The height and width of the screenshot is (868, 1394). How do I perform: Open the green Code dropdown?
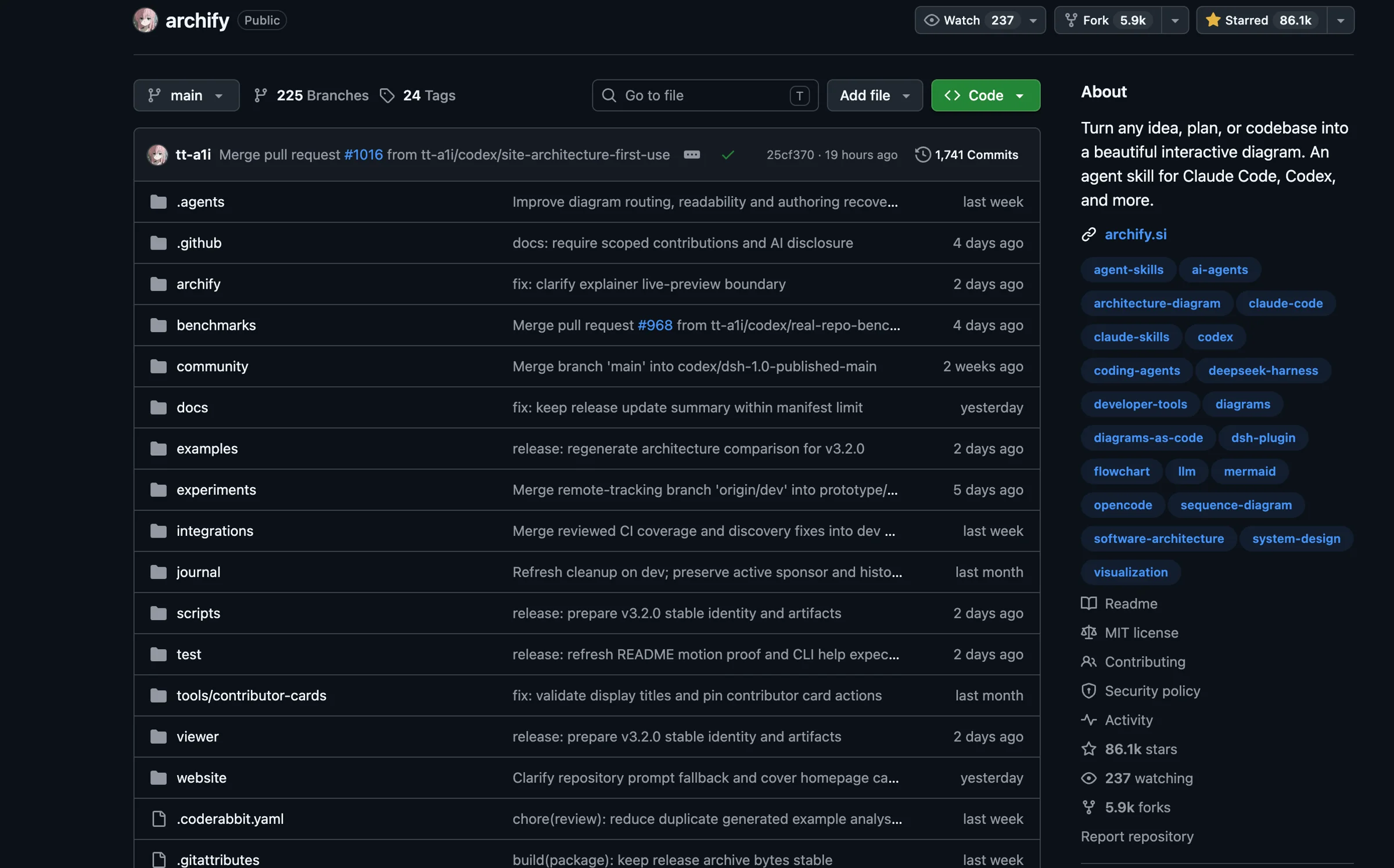(986, 95)
